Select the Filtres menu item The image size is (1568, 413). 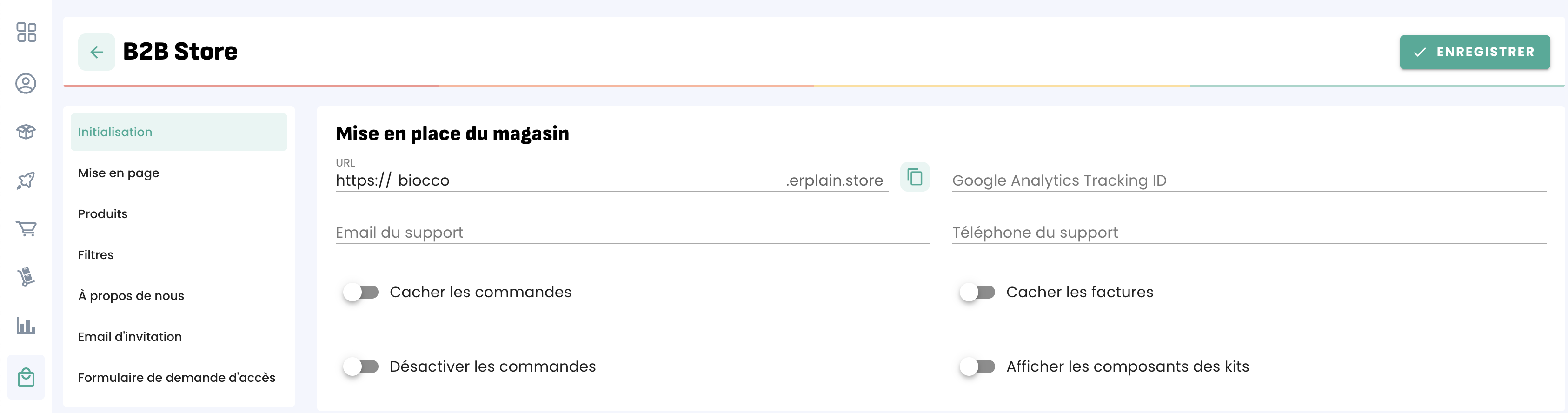96,254
